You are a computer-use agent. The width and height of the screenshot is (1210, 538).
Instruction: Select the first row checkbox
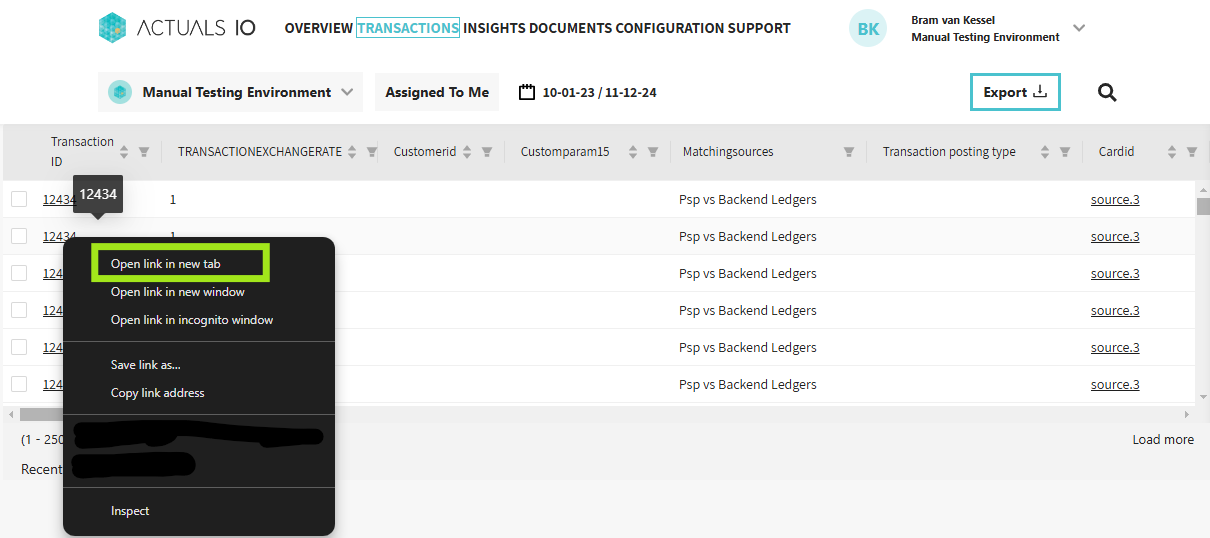click(19, 199)
